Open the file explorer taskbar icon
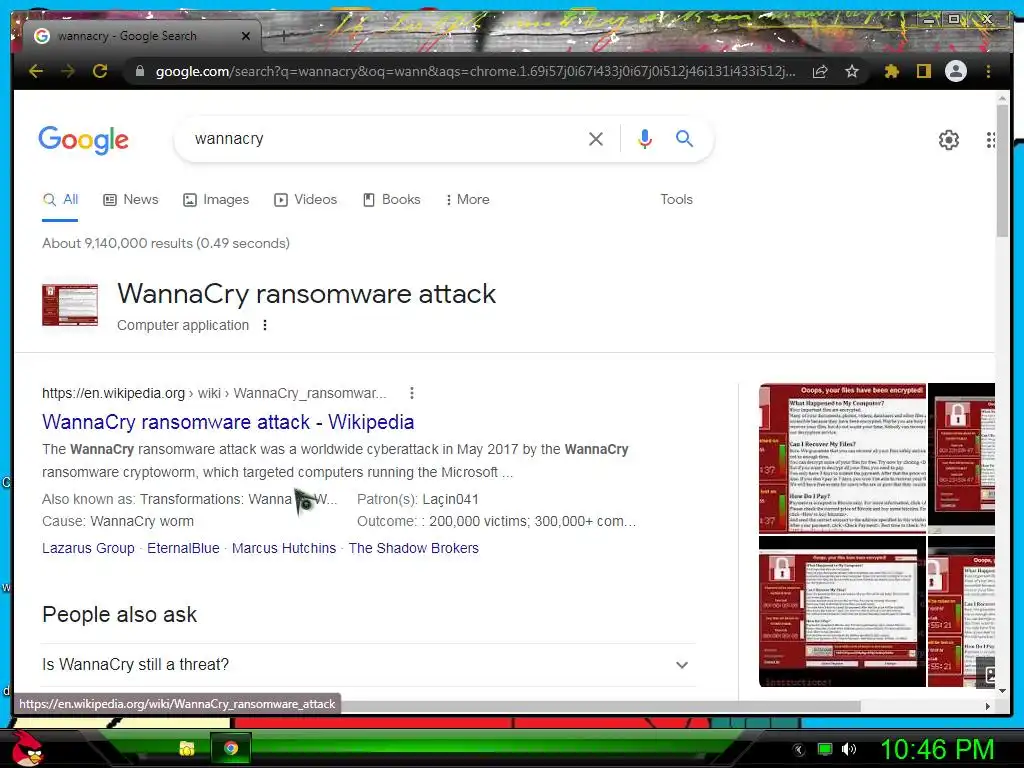The image size is (1024, 768). (187, 748)
